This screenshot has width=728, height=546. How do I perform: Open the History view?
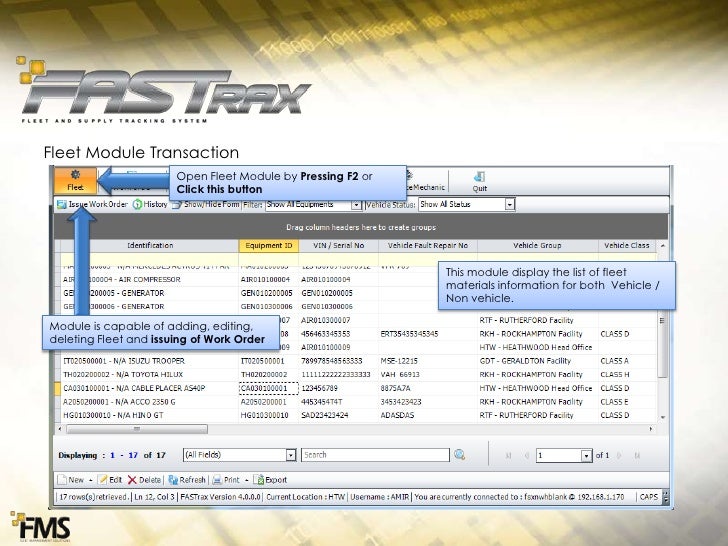point(150,204)
